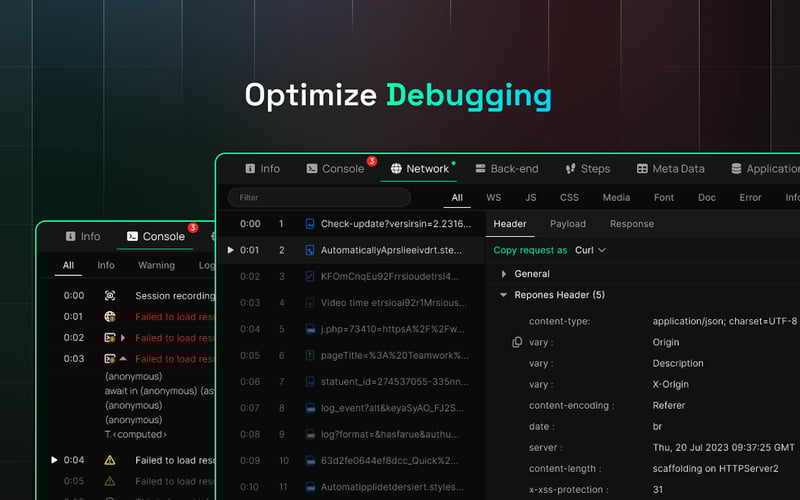
Task: Click file icon of Check-update request
Action: pos(310,224)
